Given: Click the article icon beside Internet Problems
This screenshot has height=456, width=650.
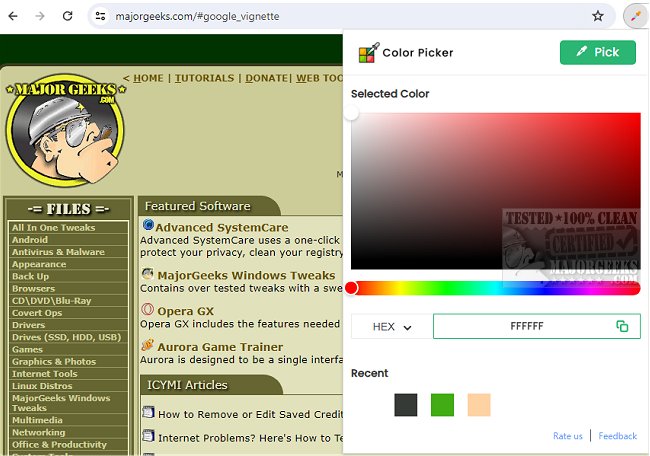Looking at the screenshot, I should pos(148,436).
